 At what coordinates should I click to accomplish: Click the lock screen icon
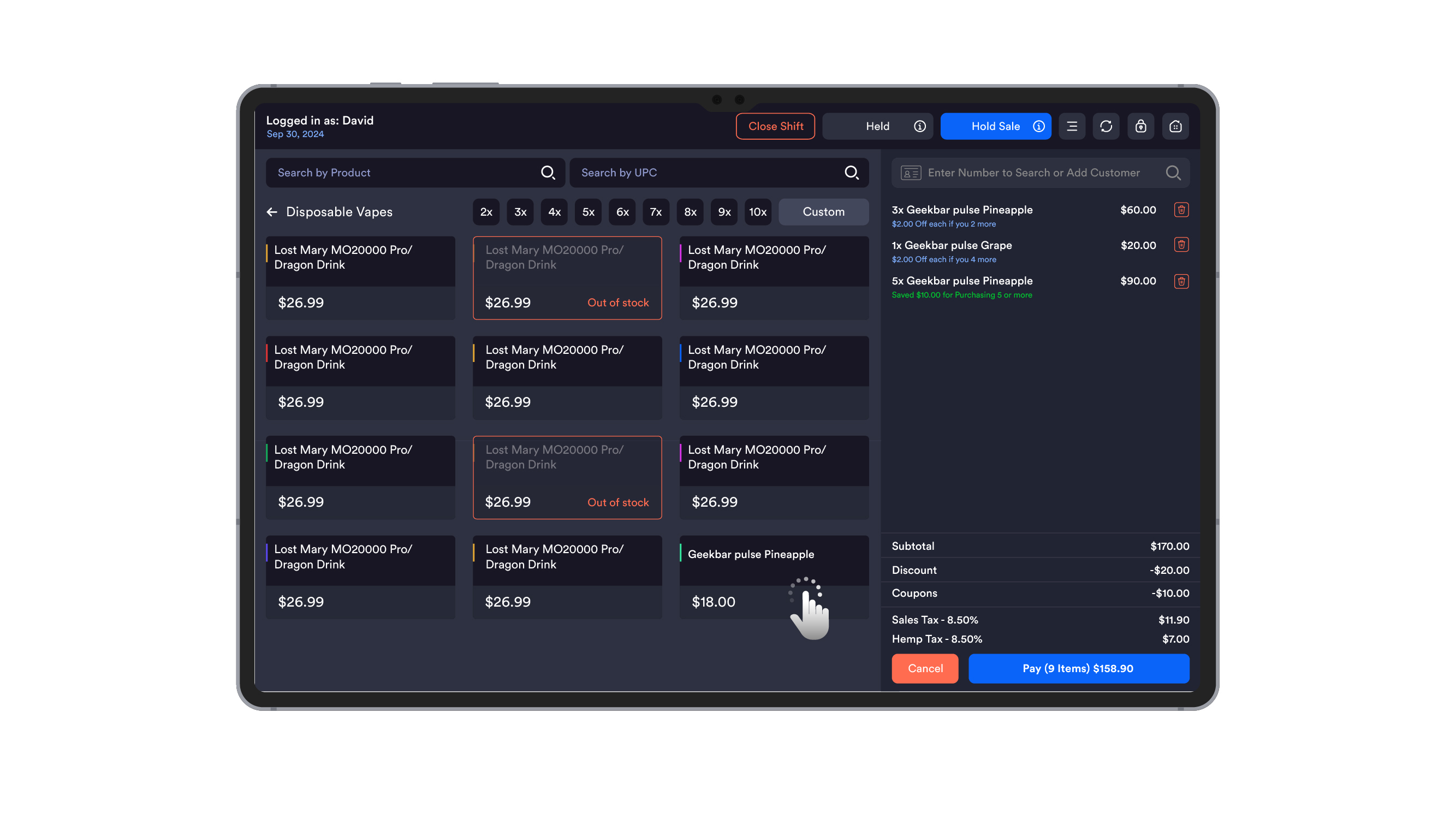(x=1140, y=126)
